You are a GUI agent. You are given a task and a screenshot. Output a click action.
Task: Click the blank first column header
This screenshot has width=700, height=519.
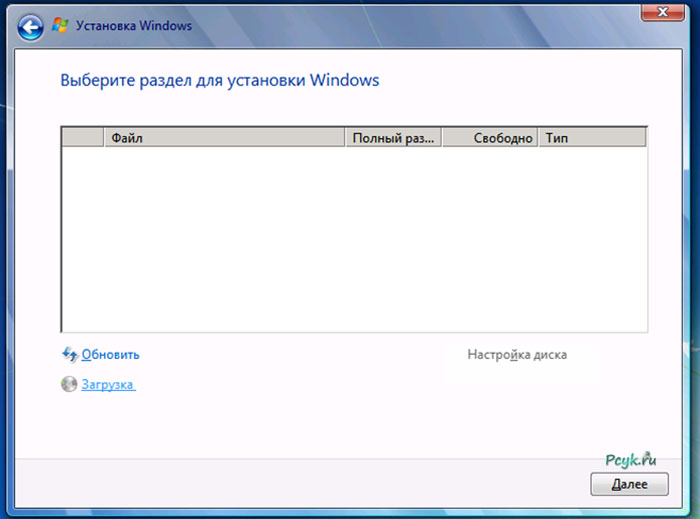click(x=83, y=138)
